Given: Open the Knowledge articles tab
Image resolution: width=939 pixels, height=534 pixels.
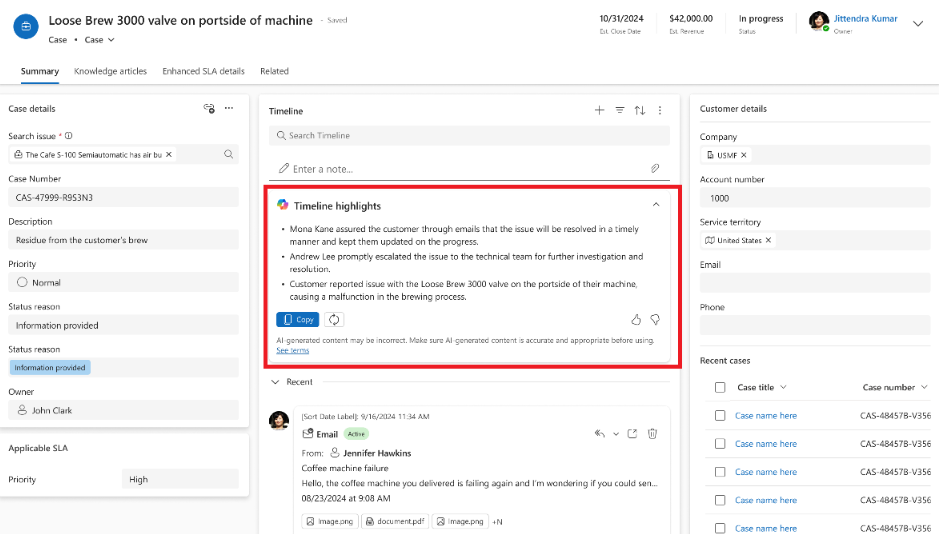Looking at the screenshot, I should 110,71.
